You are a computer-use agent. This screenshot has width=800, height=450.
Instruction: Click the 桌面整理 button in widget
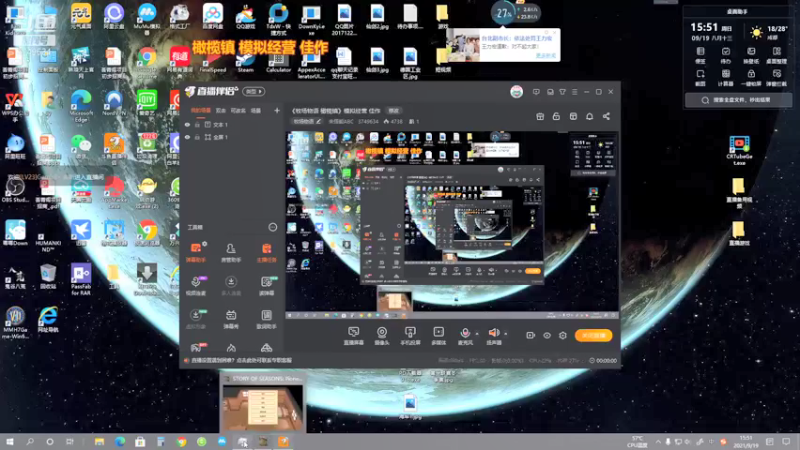click(777, 55)
